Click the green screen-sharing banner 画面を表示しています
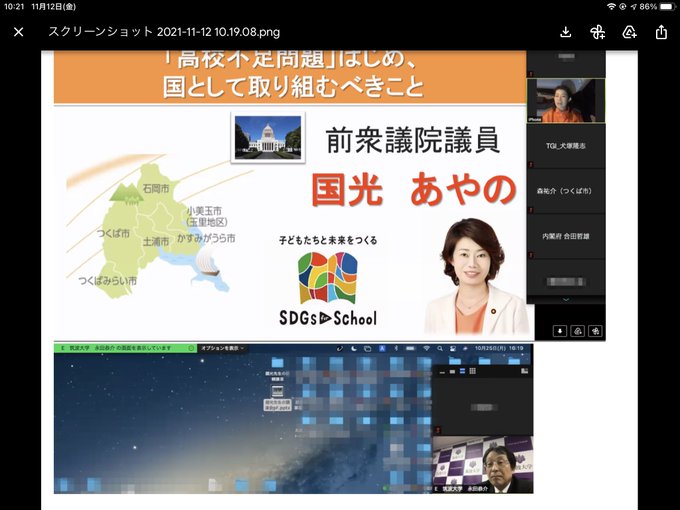680x510 pixels. pos(125,348)
